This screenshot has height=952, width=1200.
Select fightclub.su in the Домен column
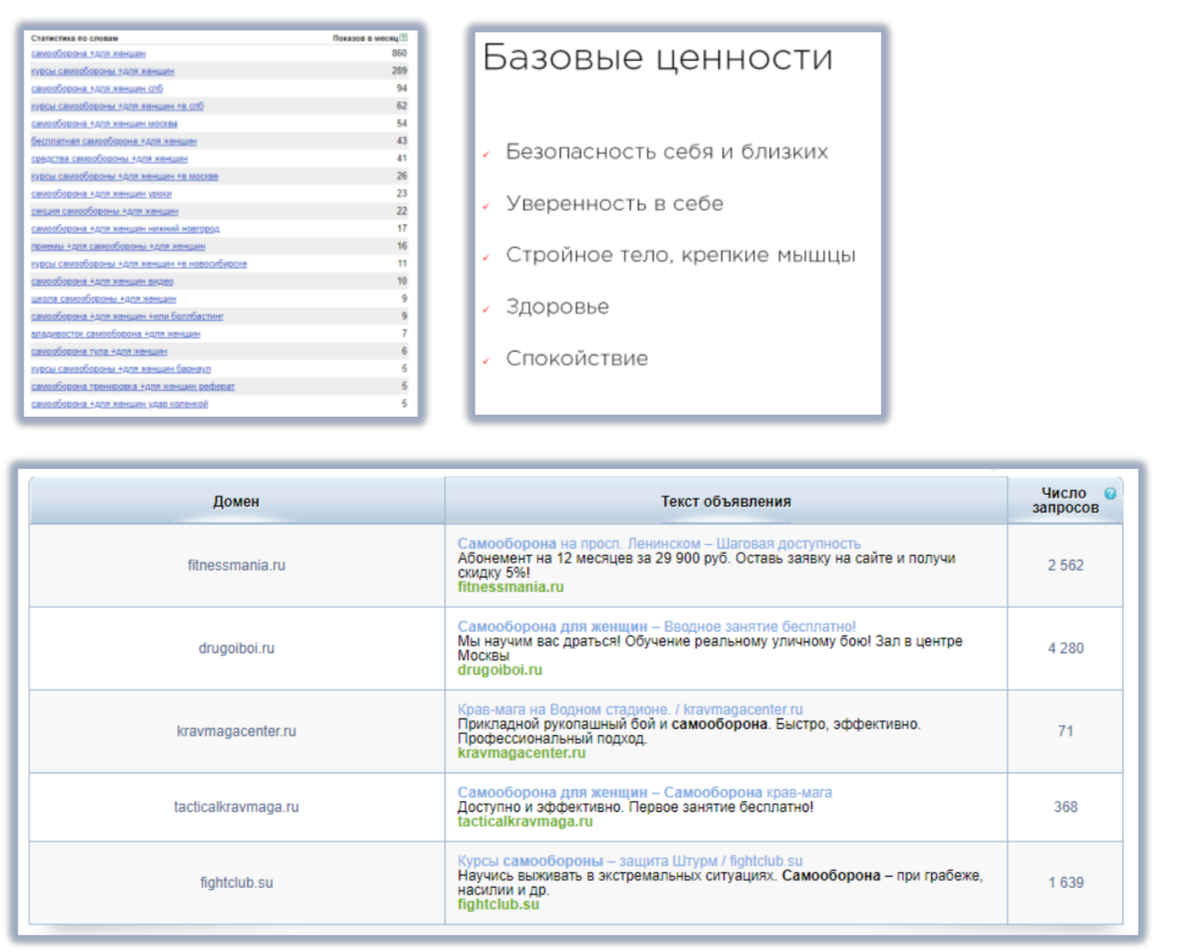pos(236,883)
